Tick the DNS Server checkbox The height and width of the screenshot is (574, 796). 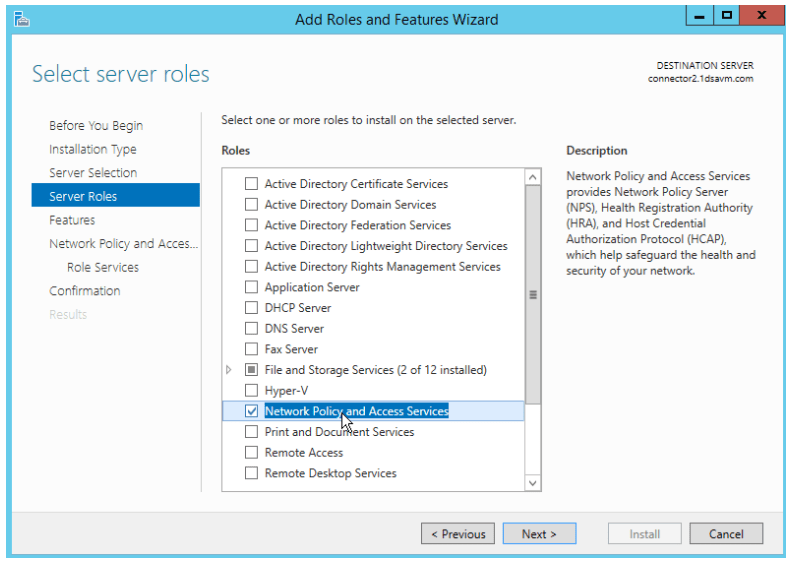click(251, 329)
